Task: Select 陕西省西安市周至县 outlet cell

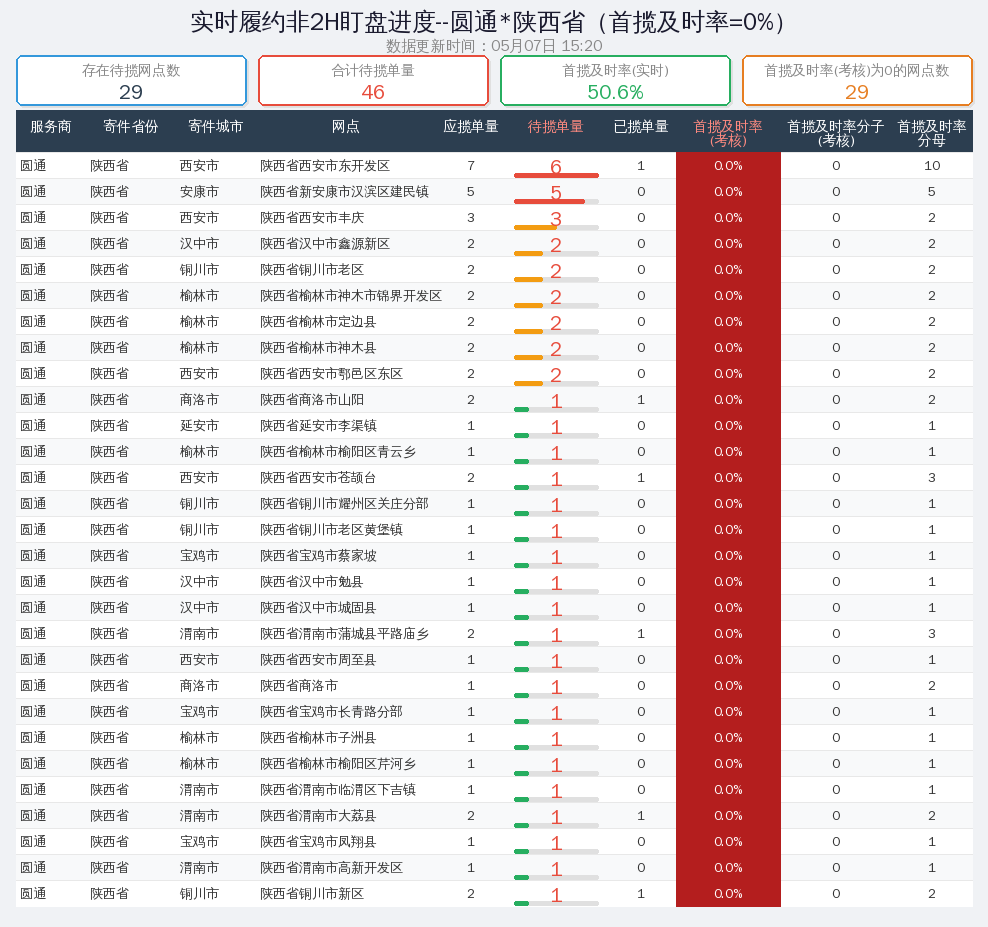Action: [318, 660]
